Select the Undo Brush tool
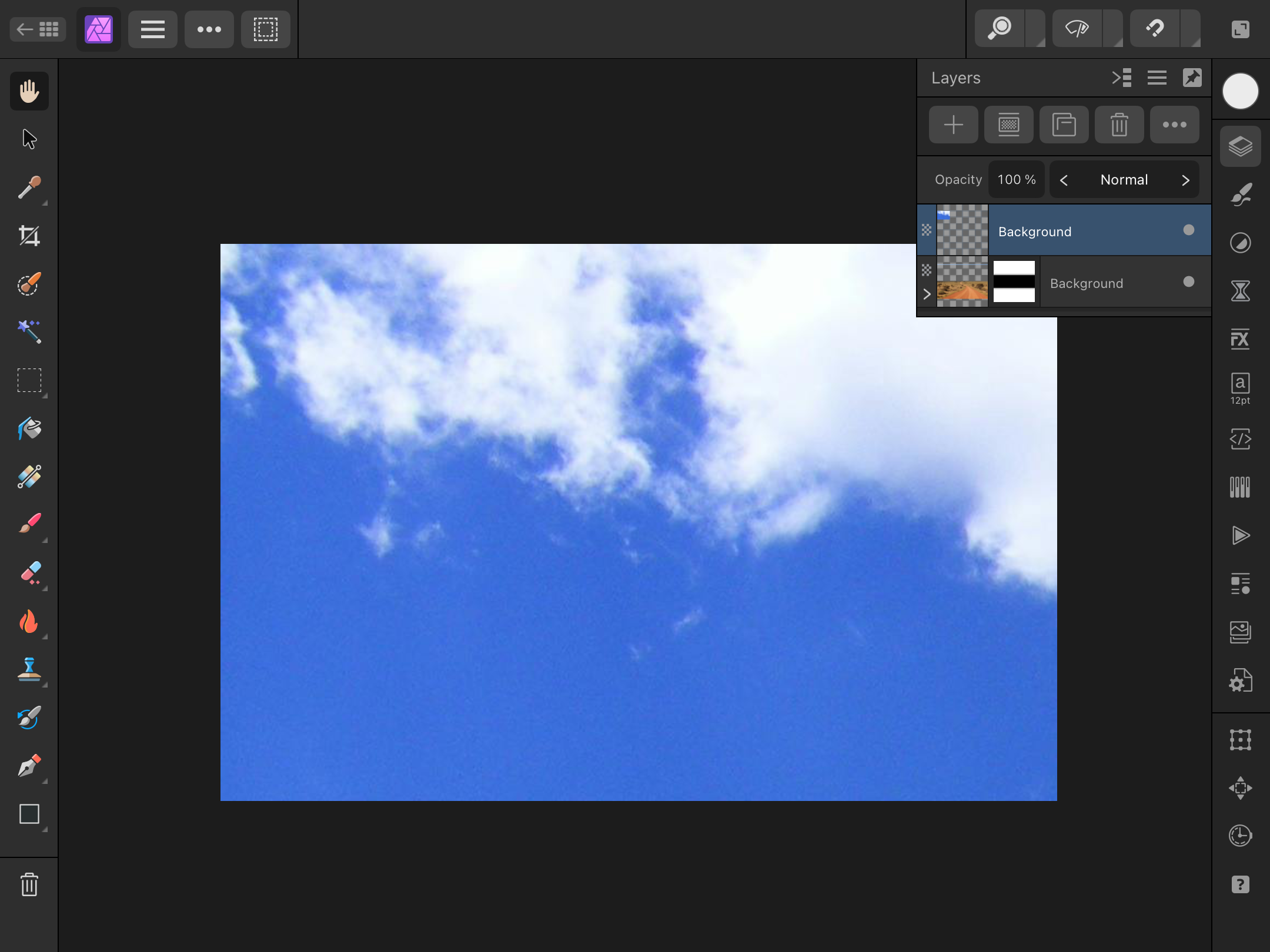This screenshot has width=1270, height=952. click(x=29, y=718)
